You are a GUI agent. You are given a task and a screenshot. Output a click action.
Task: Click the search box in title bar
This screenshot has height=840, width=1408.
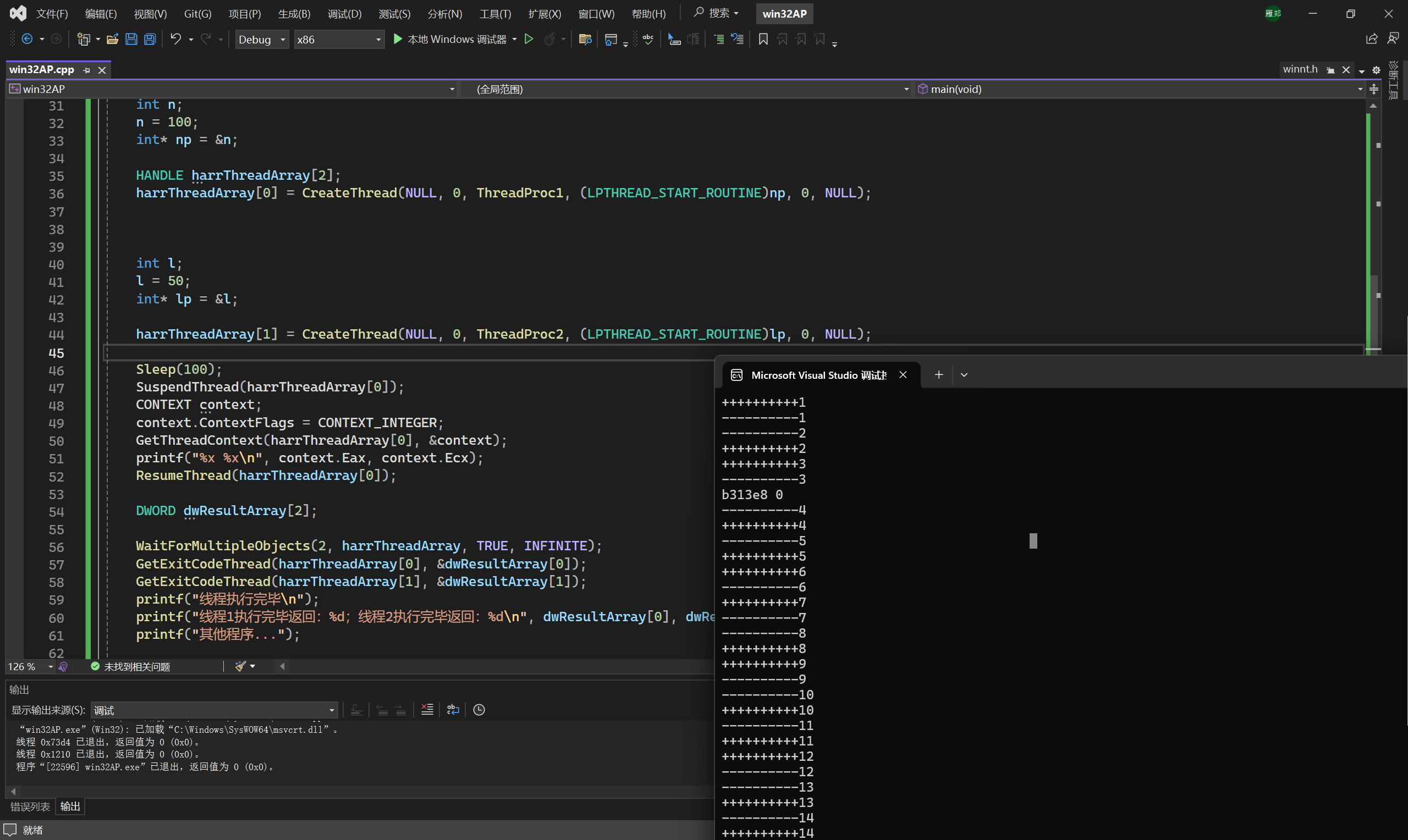(717, 13)
